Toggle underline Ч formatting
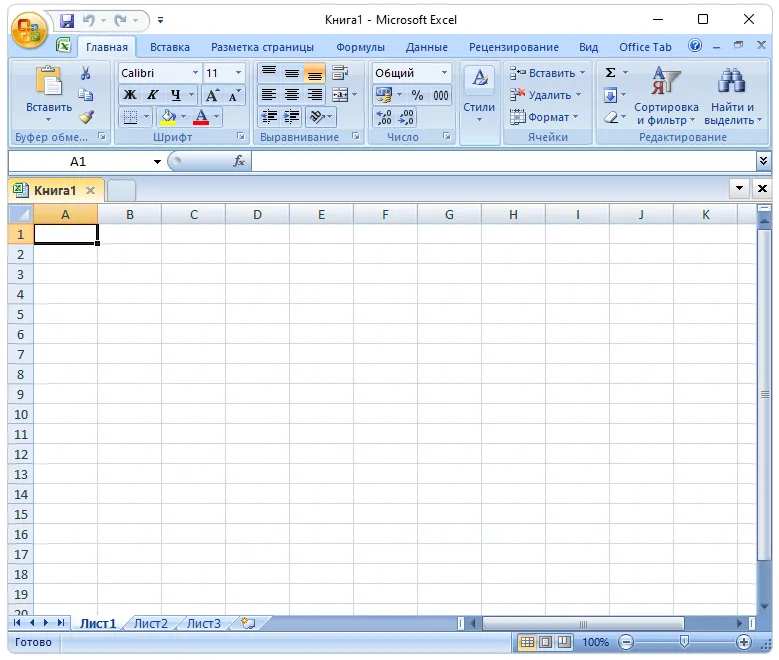 176,95
